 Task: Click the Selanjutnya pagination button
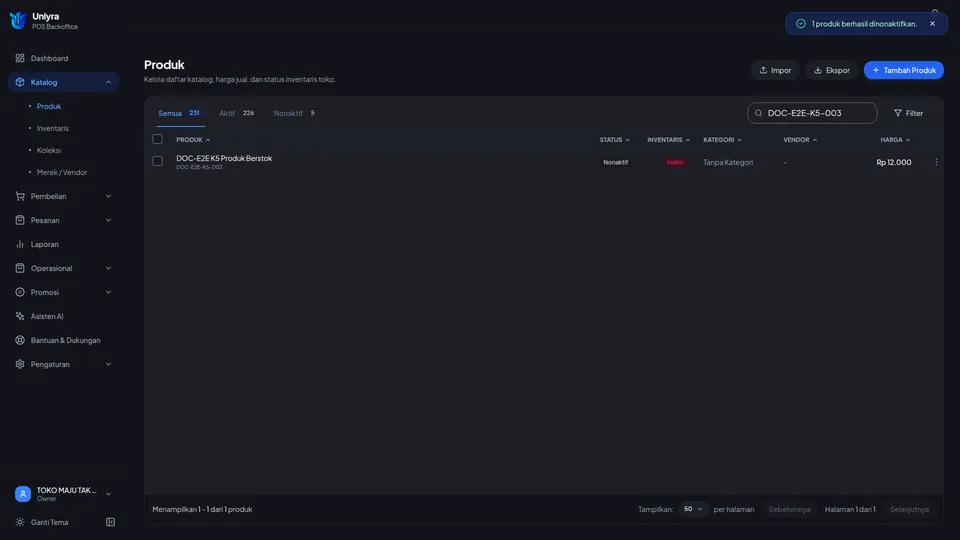pos(909,509)
